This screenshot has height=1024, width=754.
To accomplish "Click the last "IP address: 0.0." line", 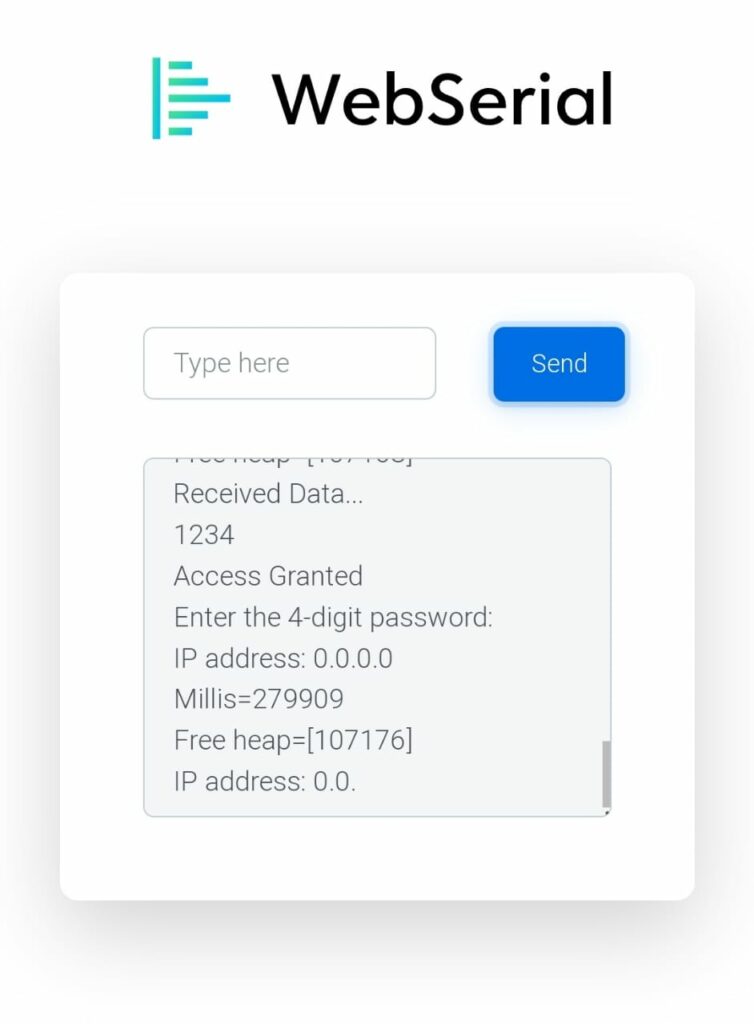I will [265, 781].
